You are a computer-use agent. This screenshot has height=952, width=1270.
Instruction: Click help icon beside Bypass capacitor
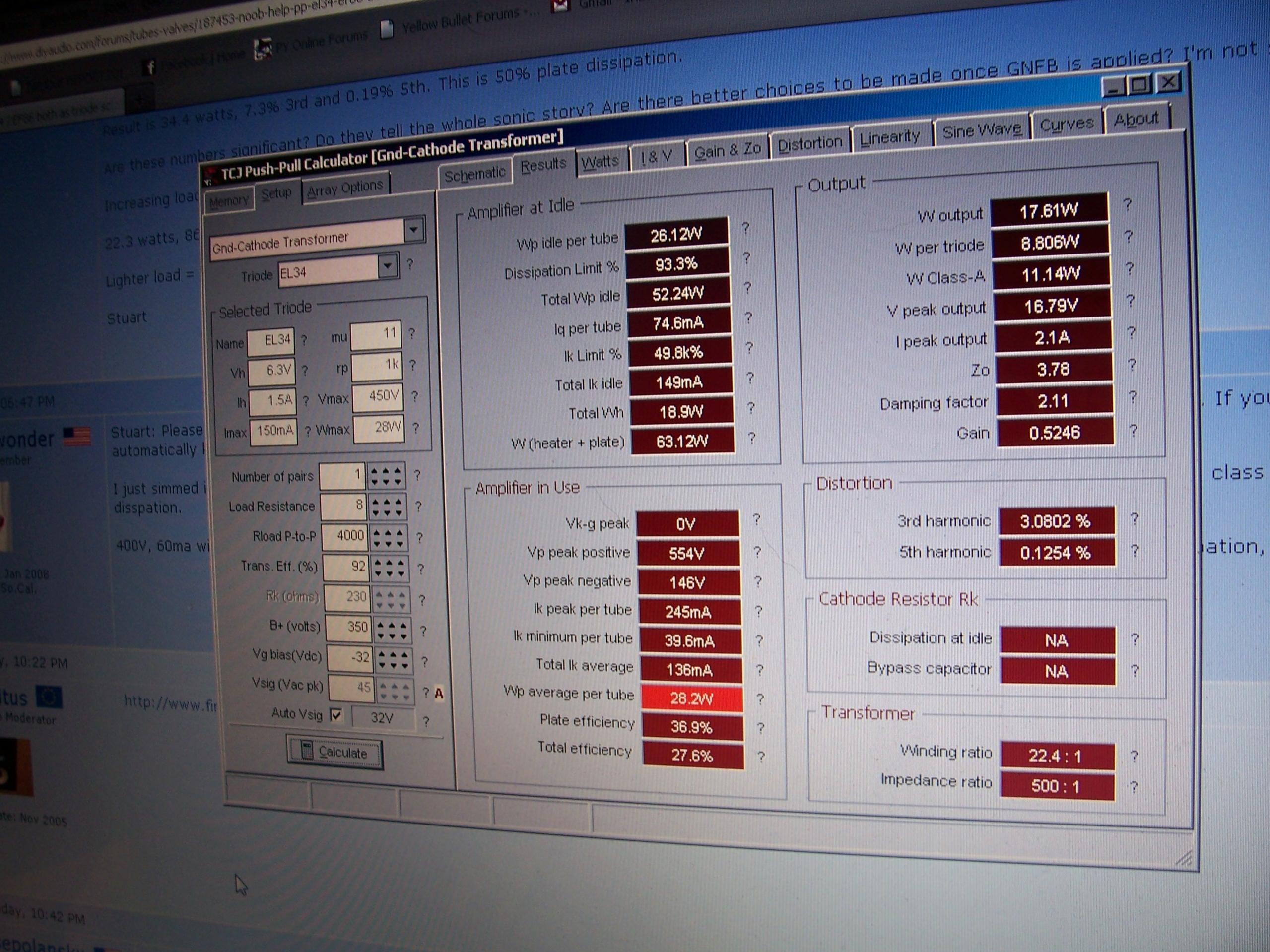[1135, 670]
